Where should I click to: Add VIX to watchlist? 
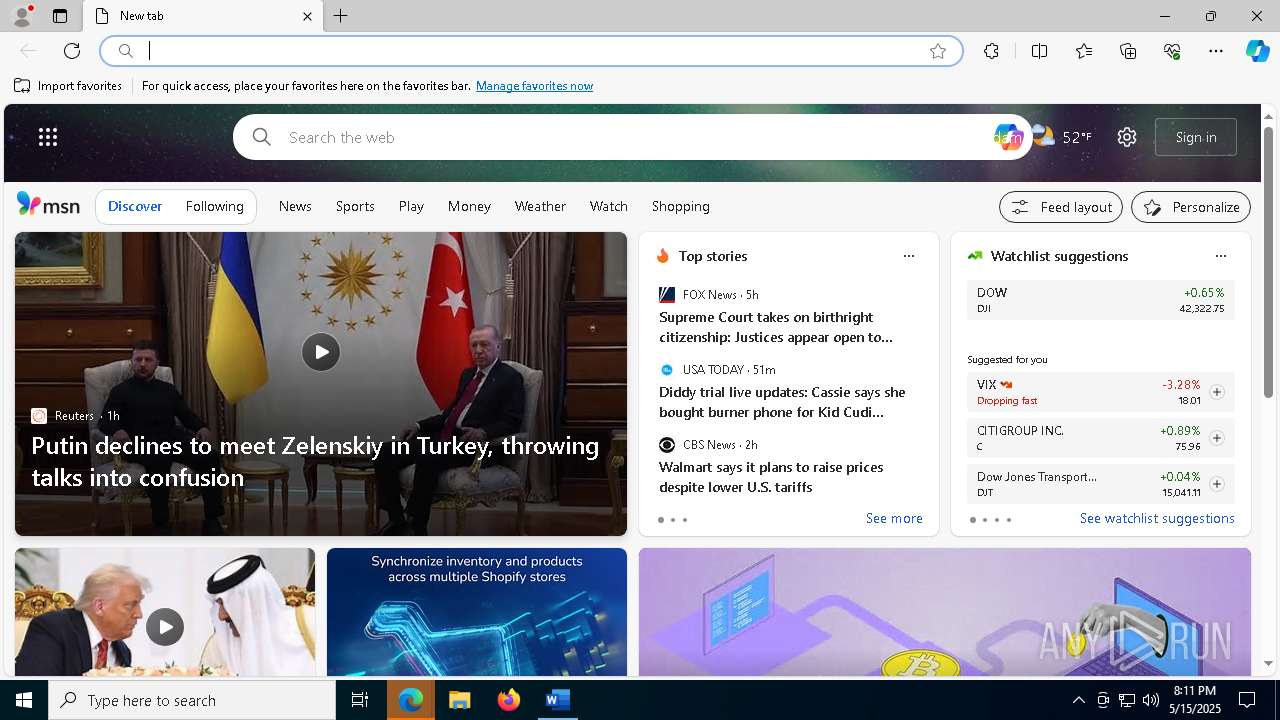pos(1217,392)
